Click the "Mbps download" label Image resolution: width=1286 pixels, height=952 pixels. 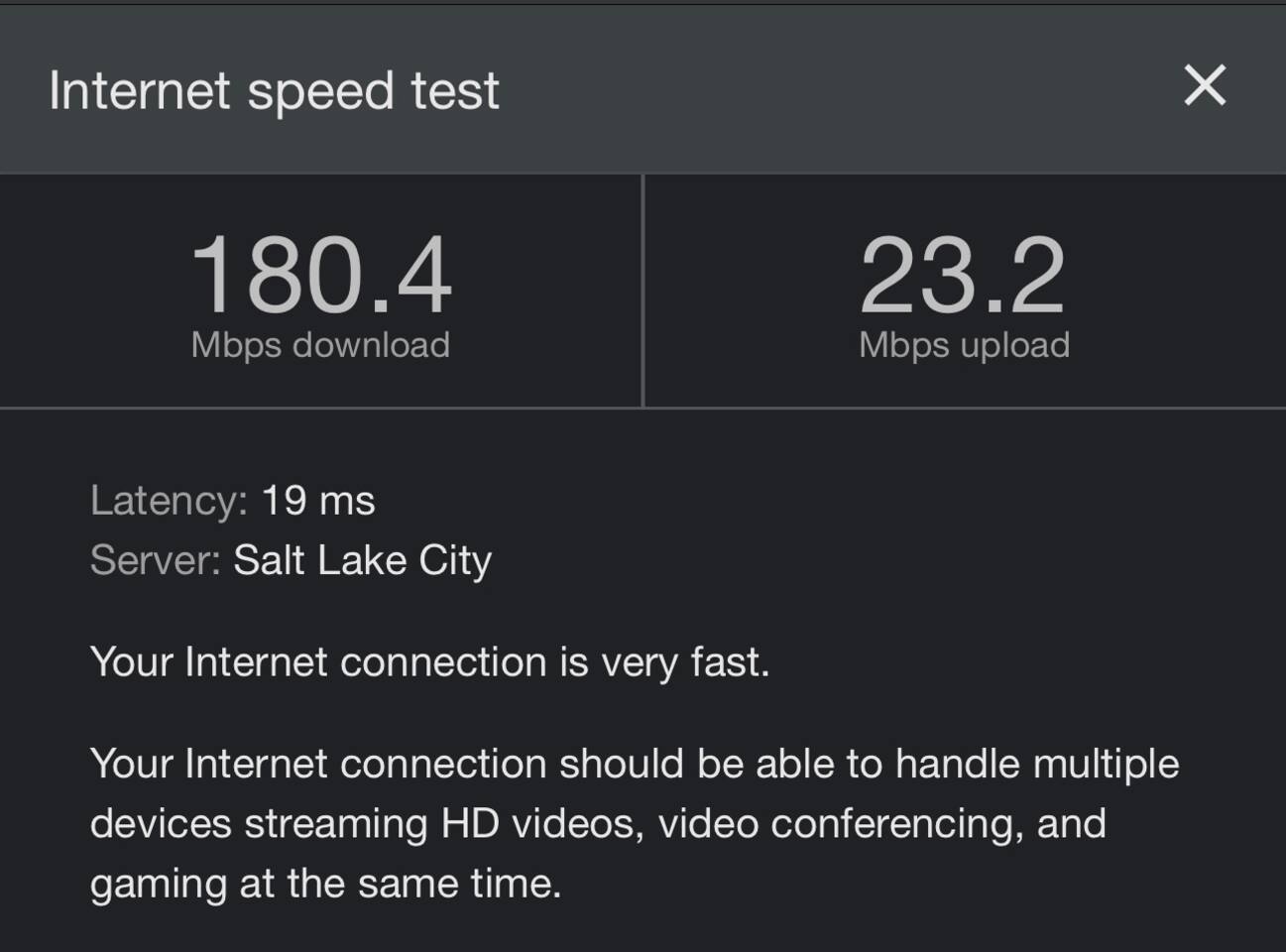(x=320, y=345)
